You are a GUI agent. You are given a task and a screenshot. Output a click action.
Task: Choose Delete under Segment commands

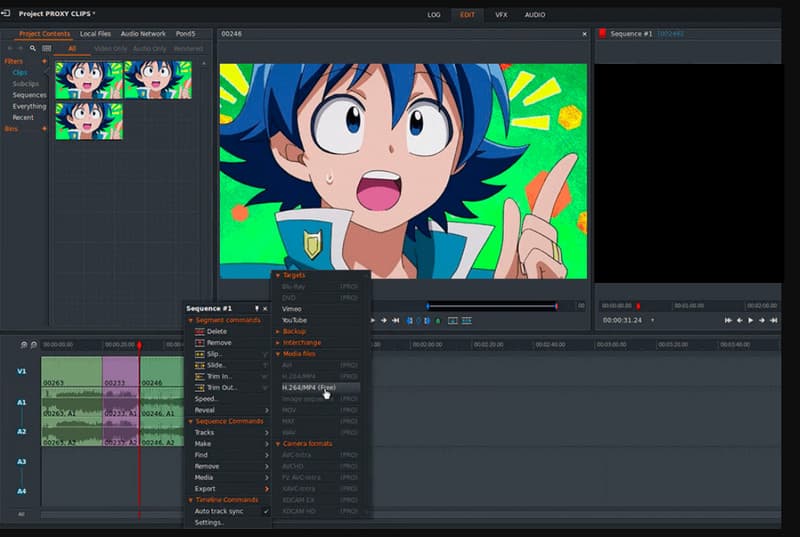pos(216,331)
